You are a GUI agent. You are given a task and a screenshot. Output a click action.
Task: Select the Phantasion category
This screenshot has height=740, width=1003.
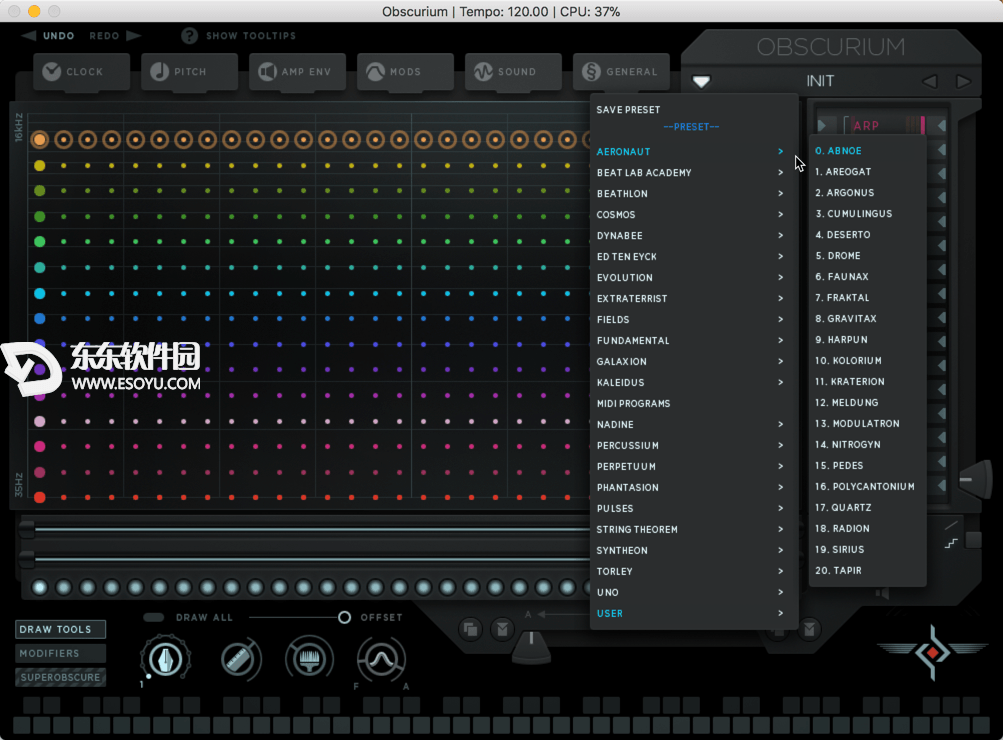click(x=693, y=487)
